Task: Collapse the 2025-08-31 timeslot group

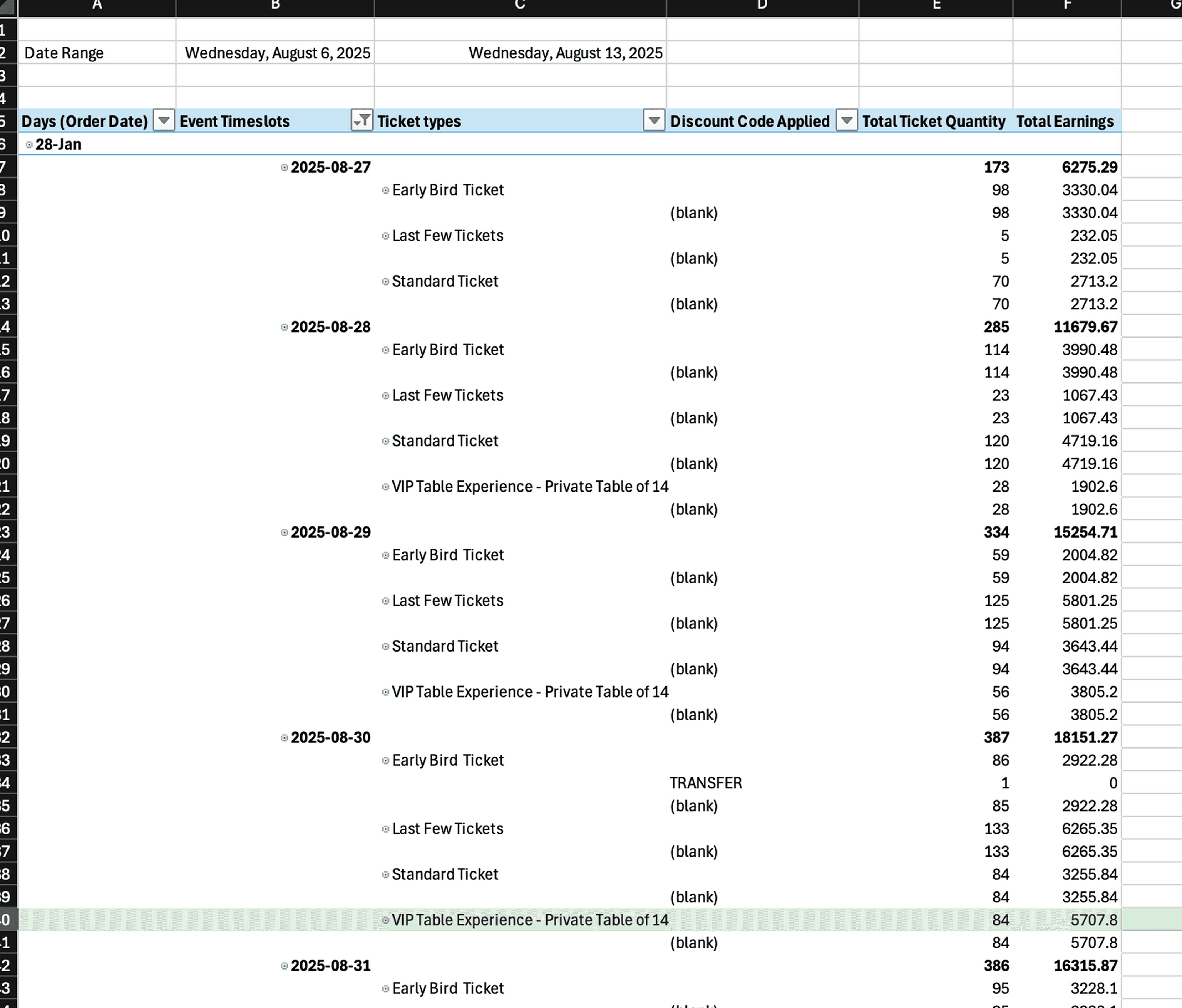Action: pyautogui.click(x=284, y=966)
